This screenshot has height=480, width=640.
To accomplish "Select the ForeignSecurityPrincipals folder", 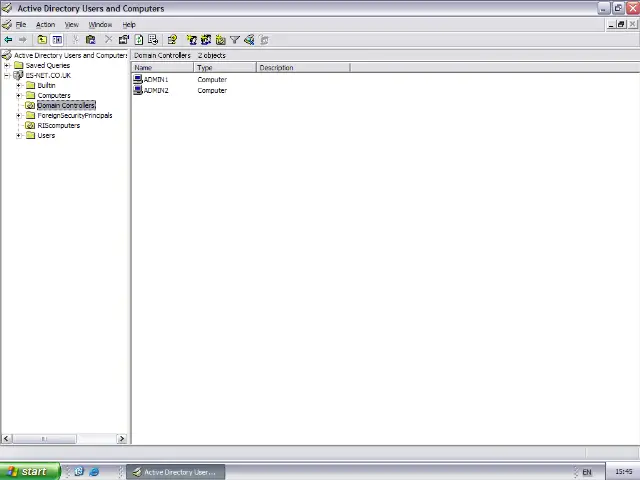I will [75, 116].
